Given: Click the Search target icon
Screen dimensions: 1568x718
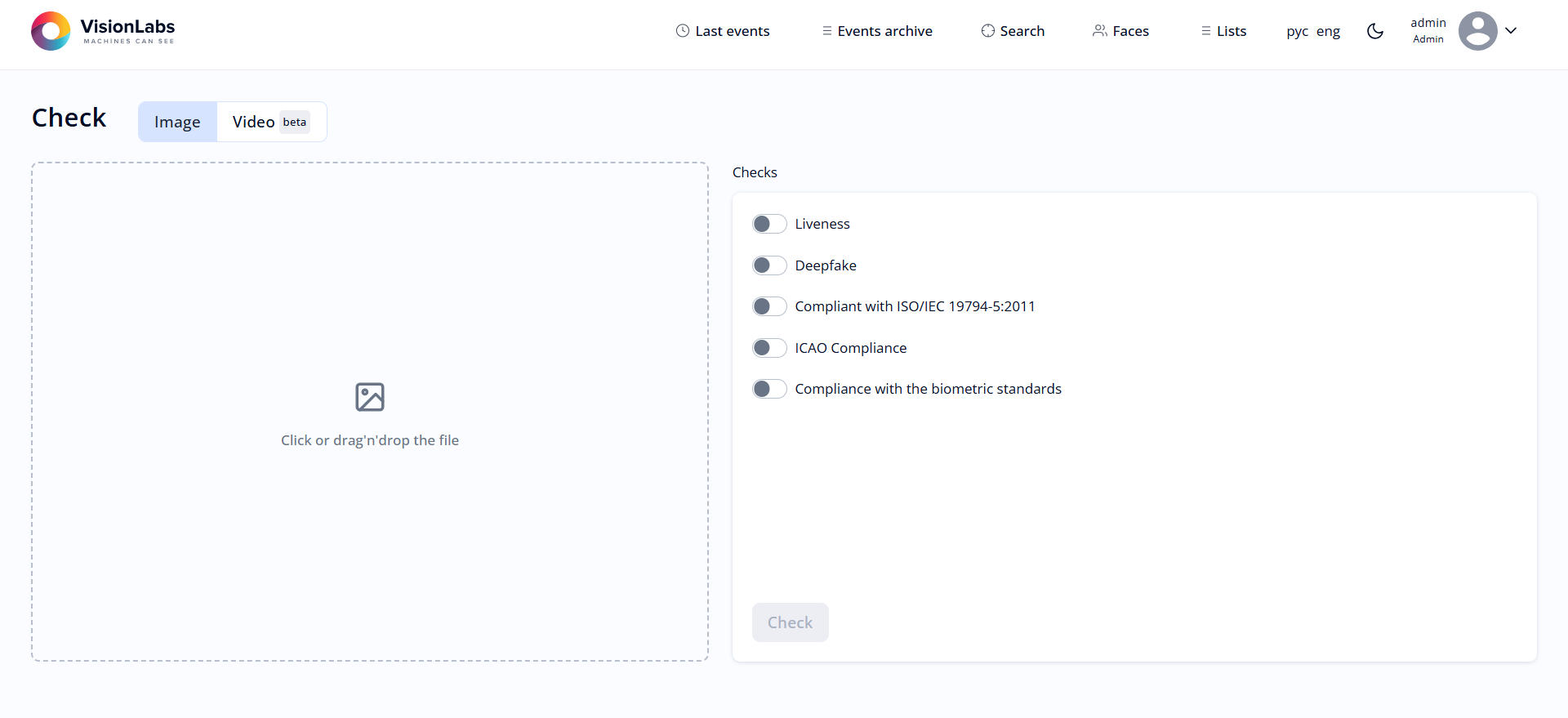Looking at the screenshot, I should pos(987,31).
